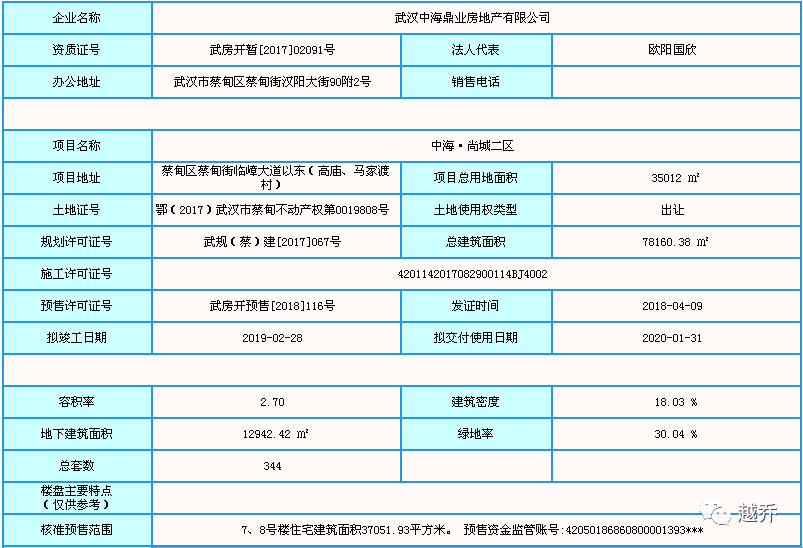Screen dimensions: 803x548
Task: Click the 规划许可证号 label
Action: [x=76, y=242]
